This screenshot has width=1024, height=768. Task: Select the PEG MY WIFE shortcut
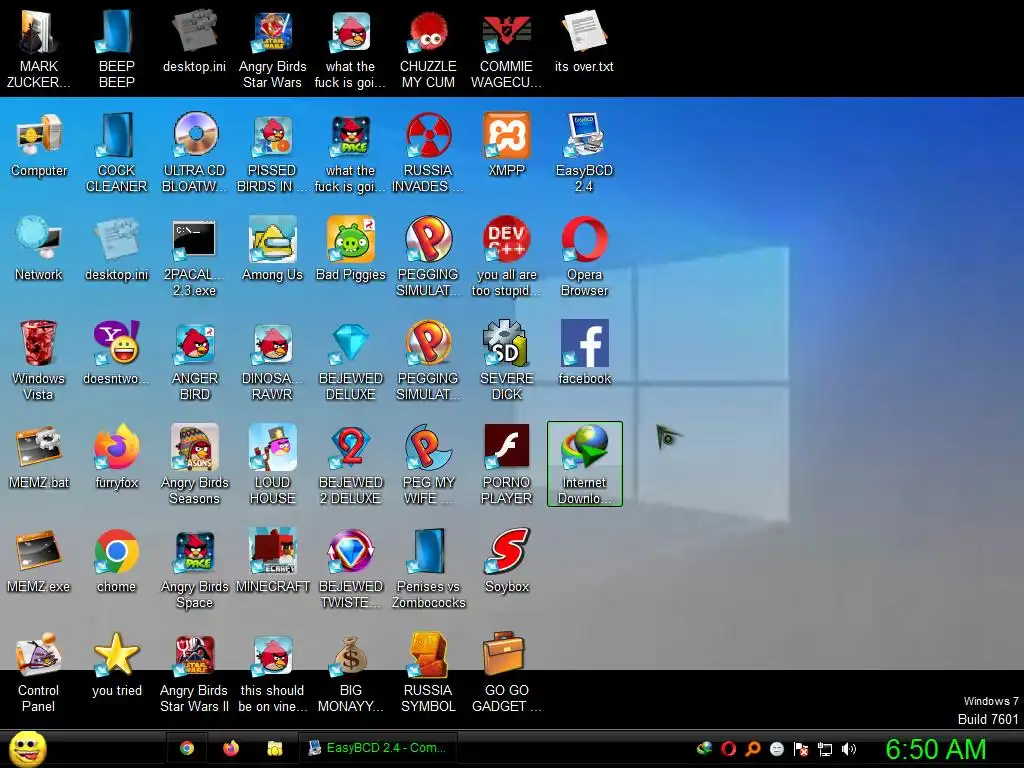(x=428, y=464)
